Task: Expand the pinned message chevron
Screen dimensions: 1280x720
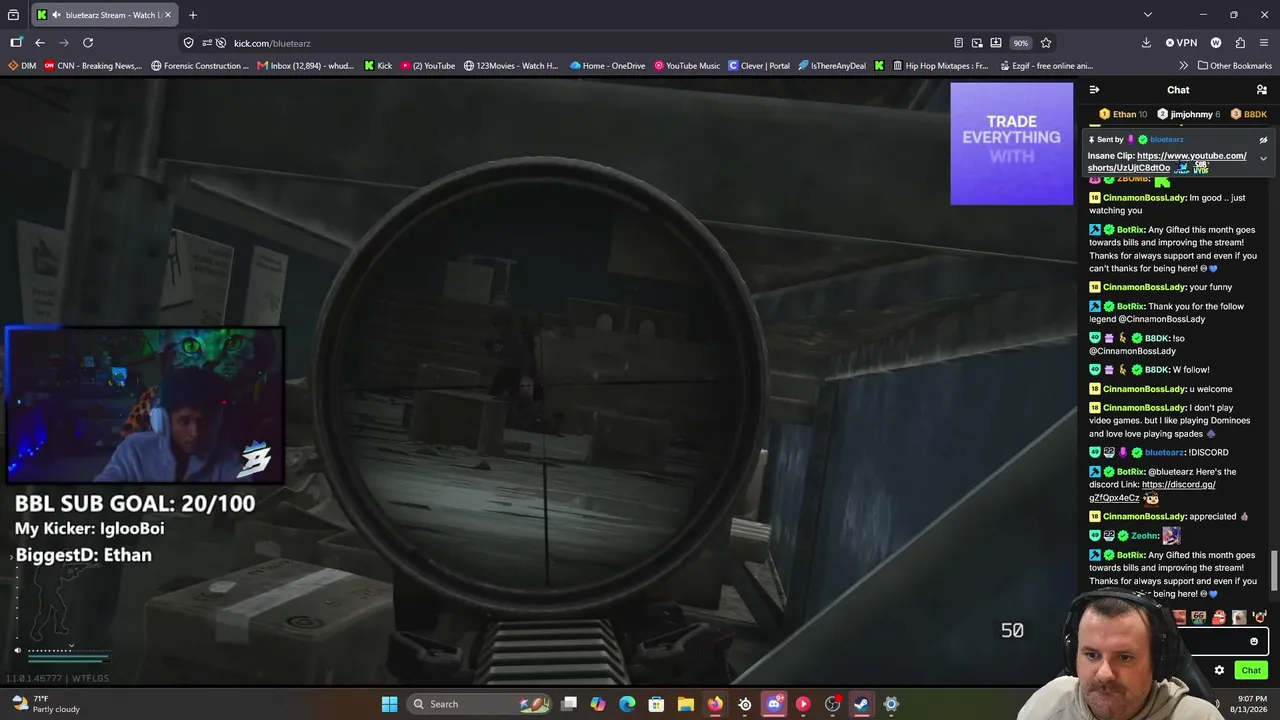Action: pos(1263,159)
